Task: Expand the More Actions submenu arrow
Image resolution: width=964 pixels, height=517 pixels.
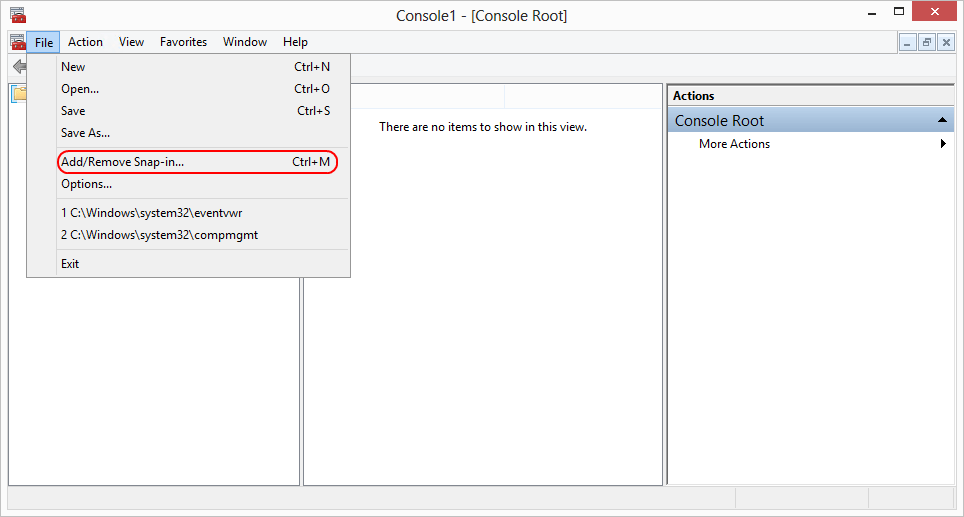Action: (x=942, y=144)
